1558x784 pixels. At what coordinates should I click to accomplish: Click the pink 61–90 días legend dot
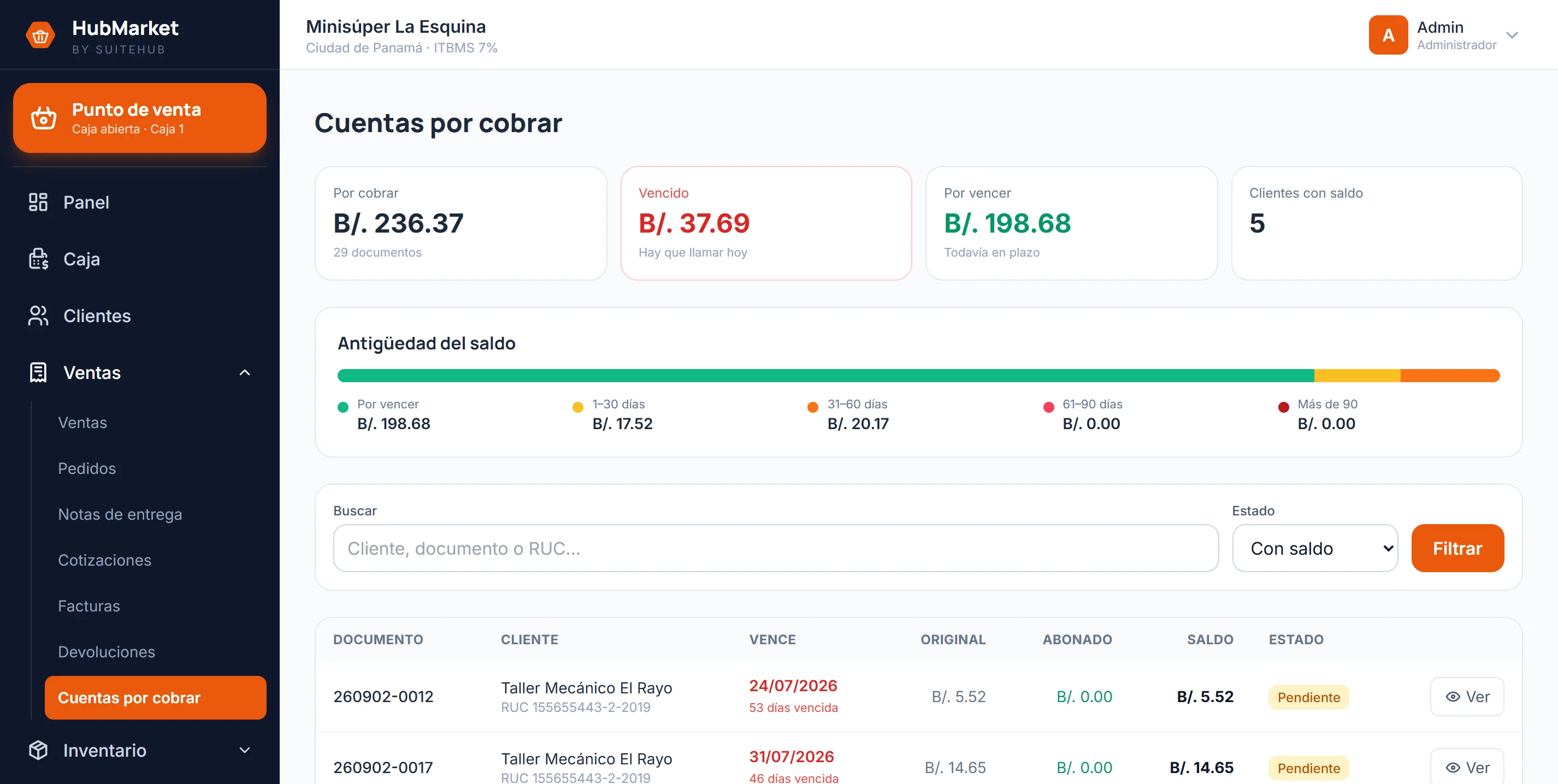(1049, 407)
